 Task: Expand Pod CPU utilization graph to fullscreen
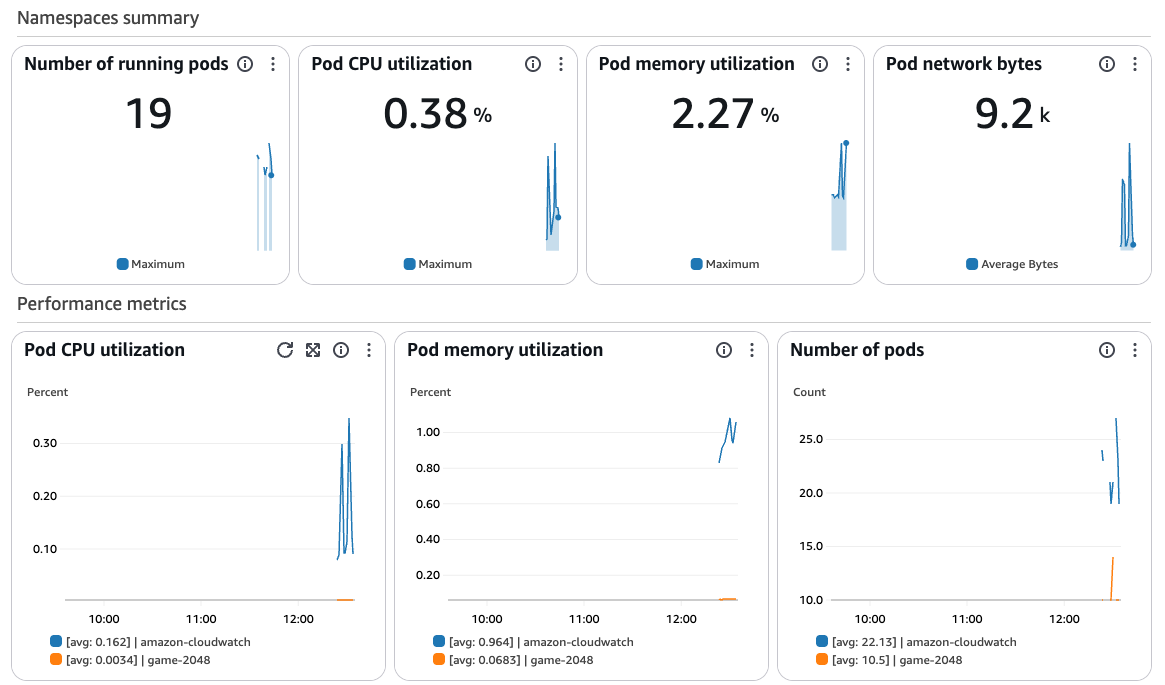coord(313,350)
